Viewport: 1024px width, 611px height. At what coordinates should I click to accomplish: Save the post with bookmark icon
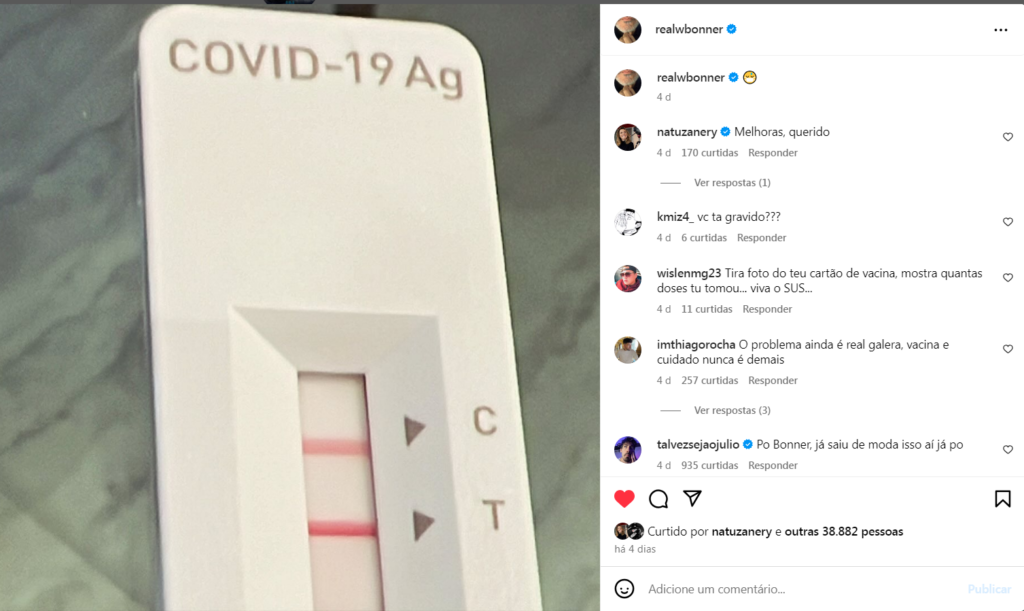coord(1002,499)
